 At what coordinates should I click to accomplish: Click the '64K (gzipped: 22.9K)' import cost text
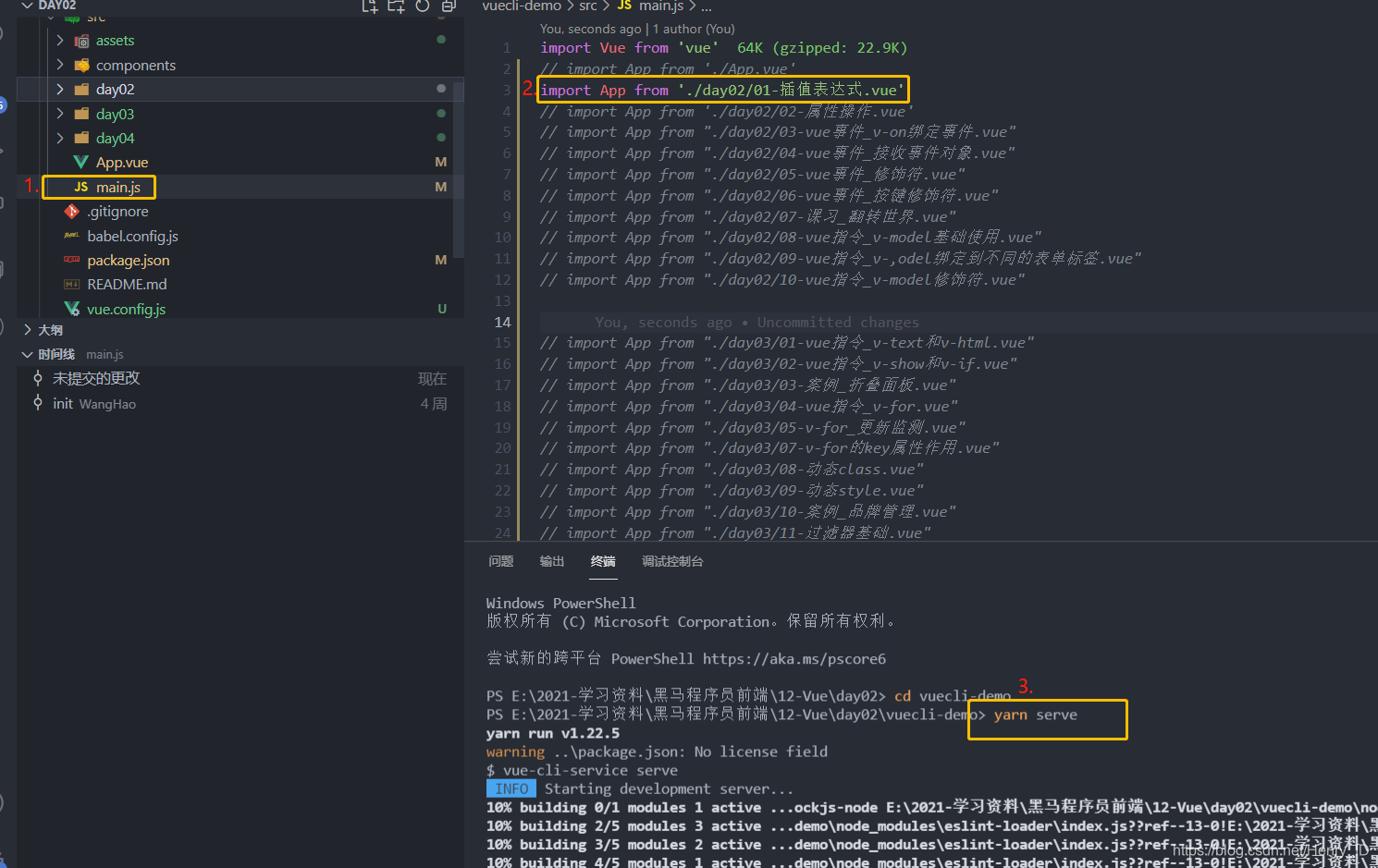(822, 48)
